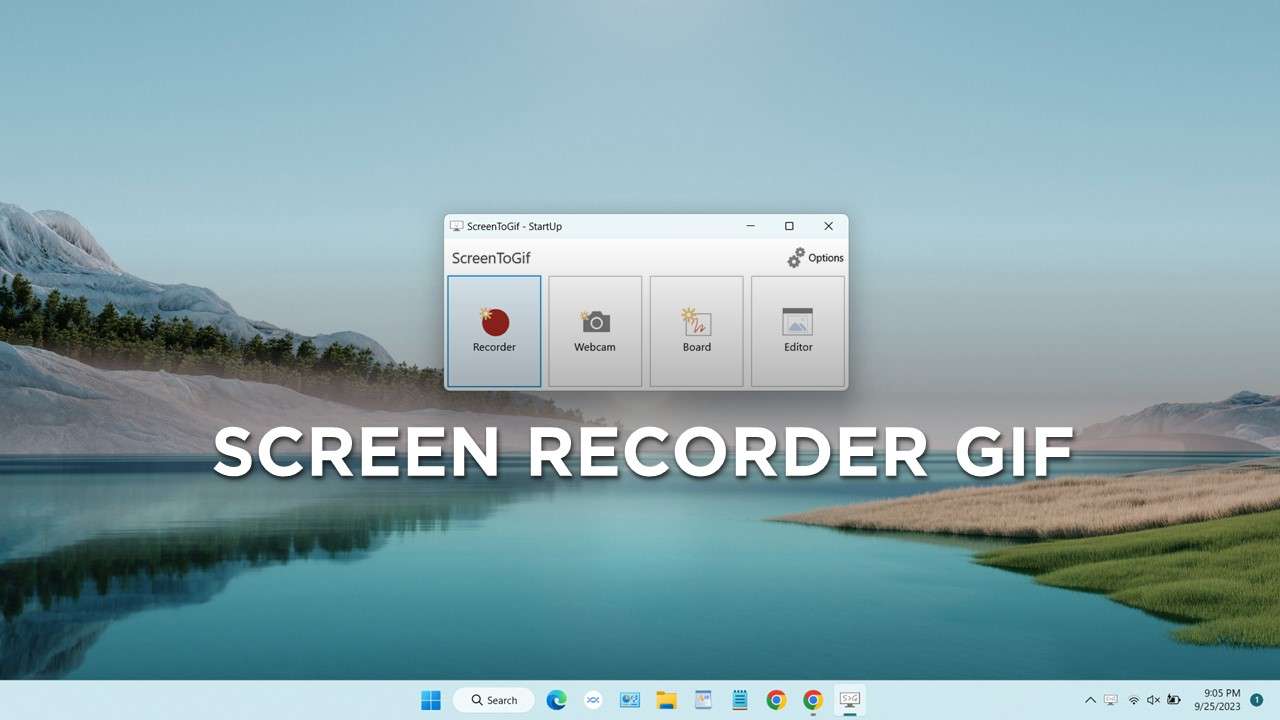
Task: Click the display tray icon beside the chevron
Action: (x=1111, y=700)
